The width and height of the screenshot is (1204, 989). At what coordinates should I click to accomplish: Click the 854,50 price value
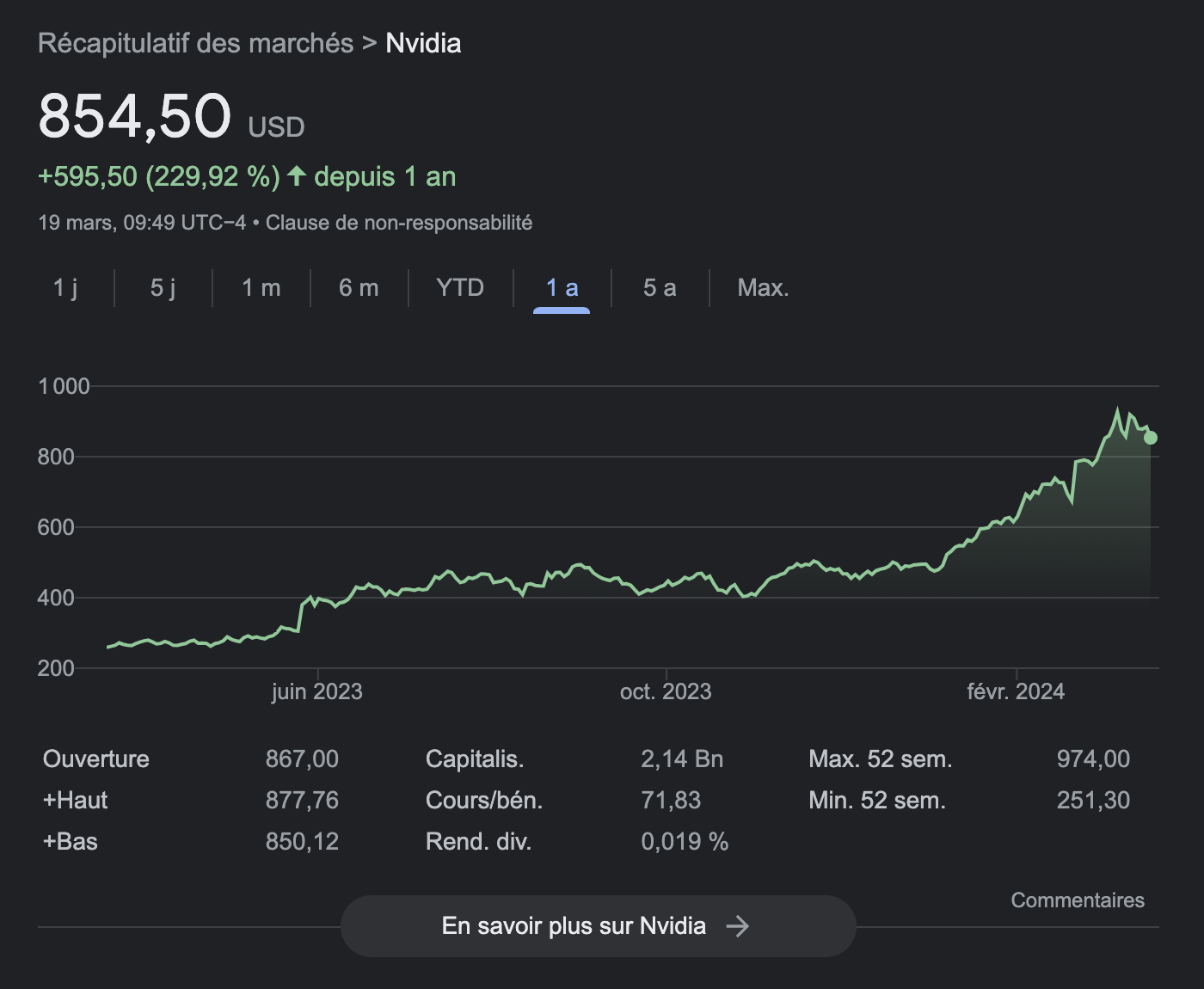[135, 116]
